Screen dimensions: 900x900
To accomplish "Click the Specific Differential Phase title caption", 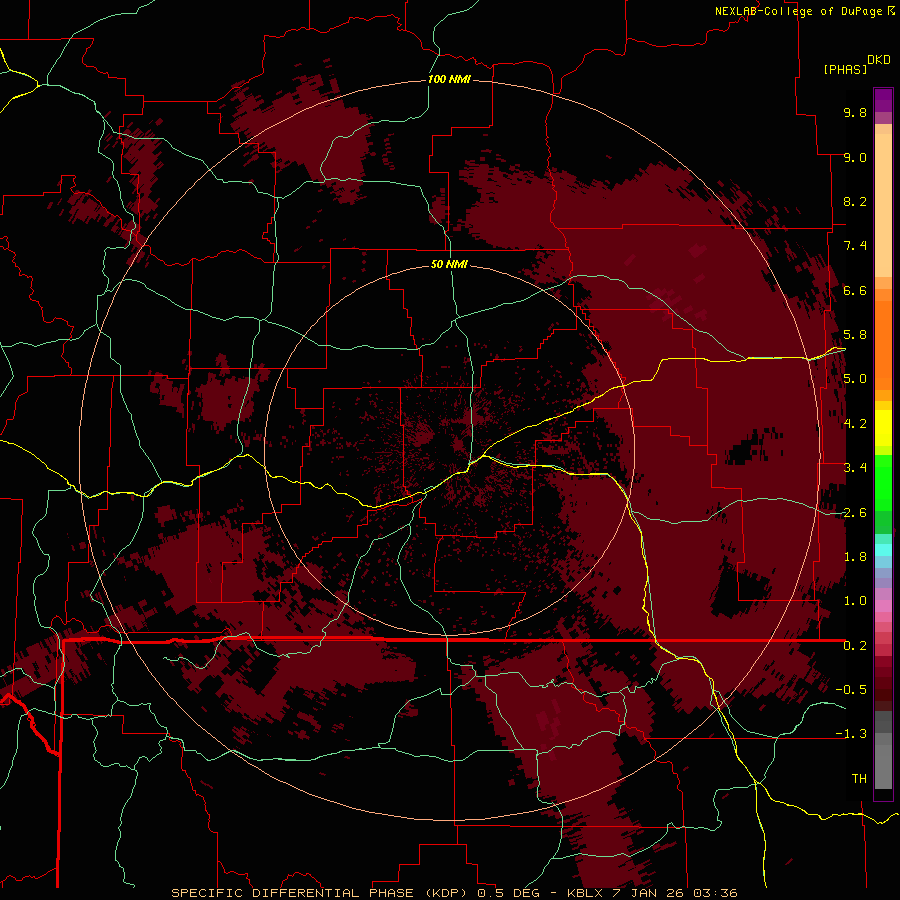I will (454, 893).
